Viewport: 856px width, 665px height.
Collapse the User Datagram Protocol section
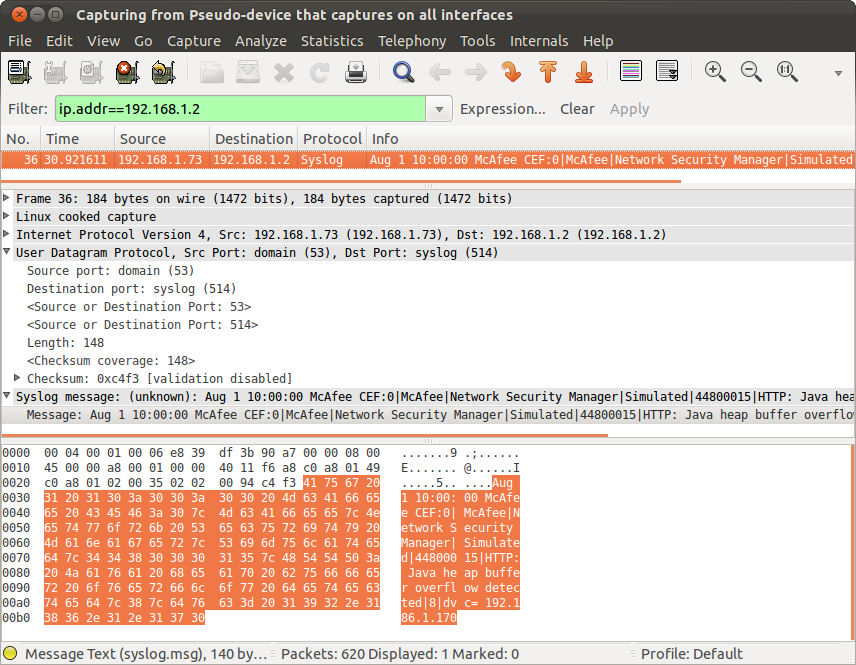coord(11,252)
